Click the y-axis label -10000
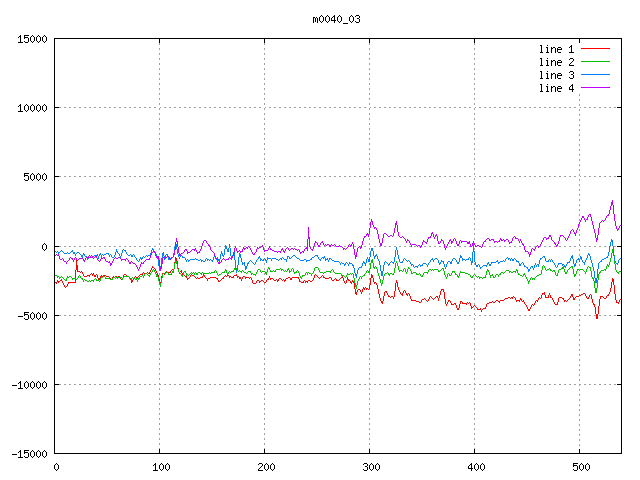This screenshot has height=480, width=640. [x=29, y=385]
